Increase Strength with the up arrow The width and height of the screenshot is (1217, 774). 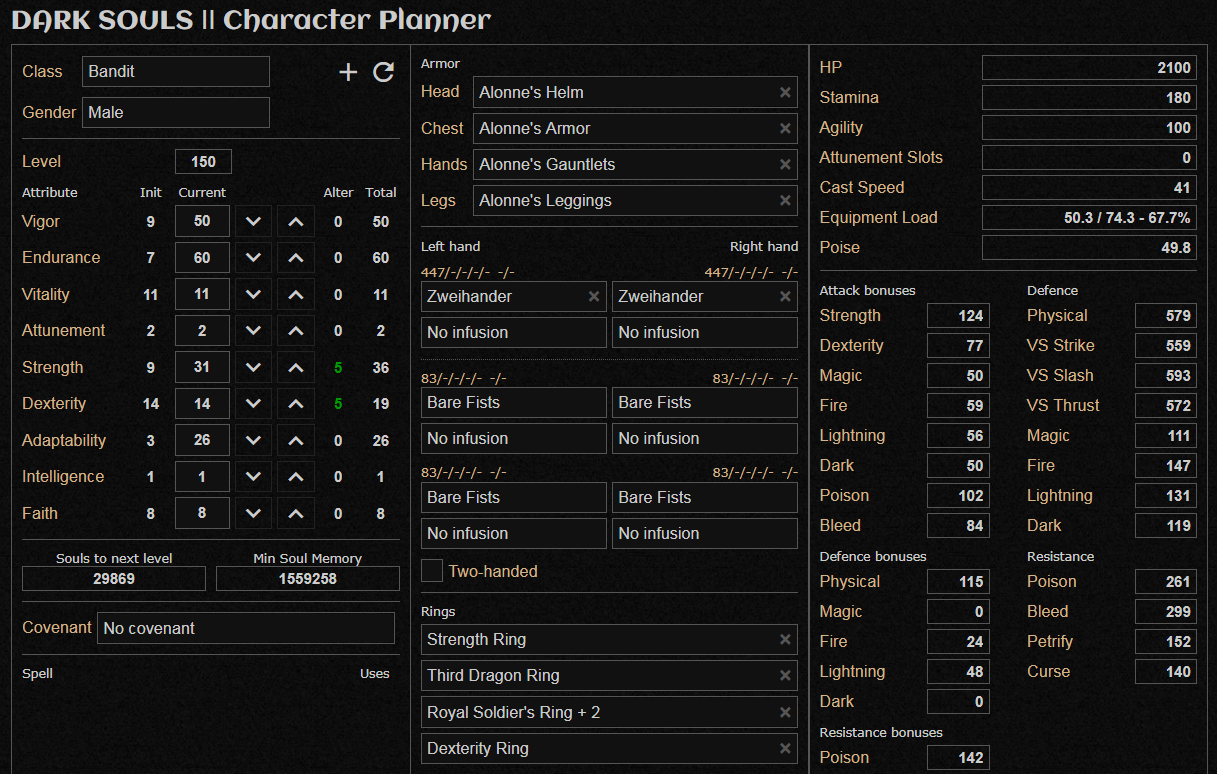(296, 368)
